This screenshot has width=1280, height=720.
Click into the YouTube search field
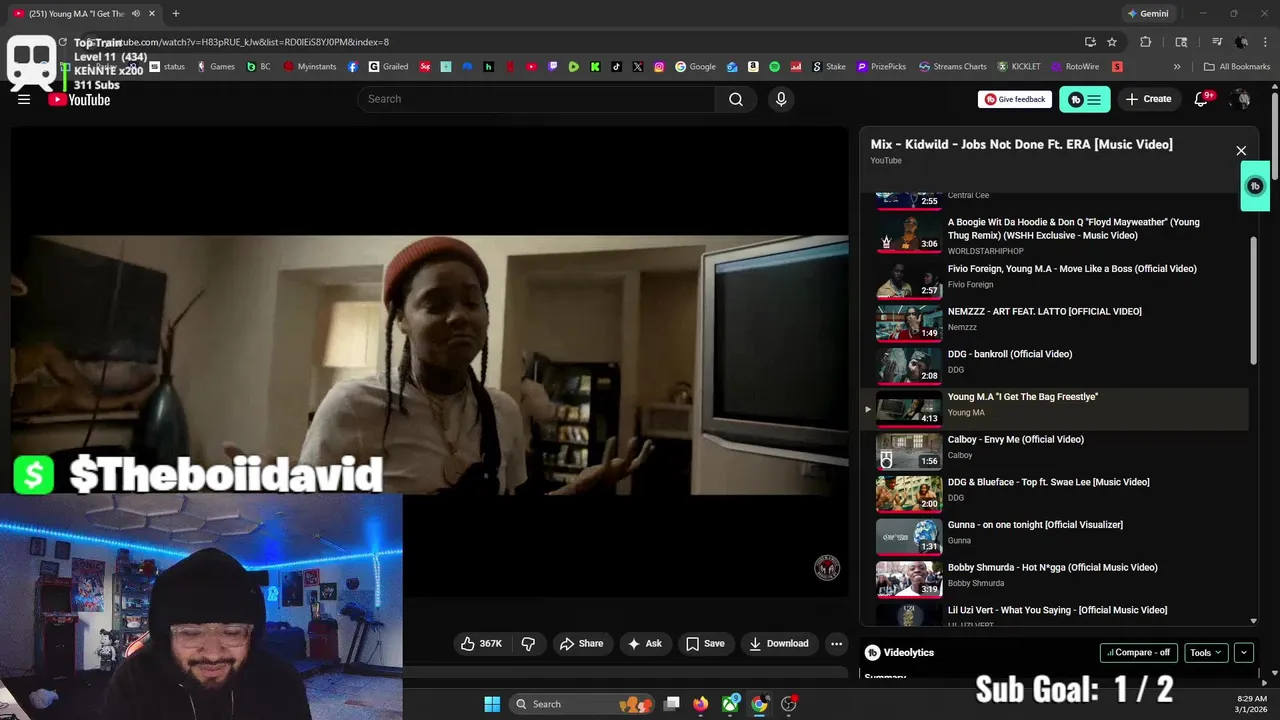coord(536,99)
